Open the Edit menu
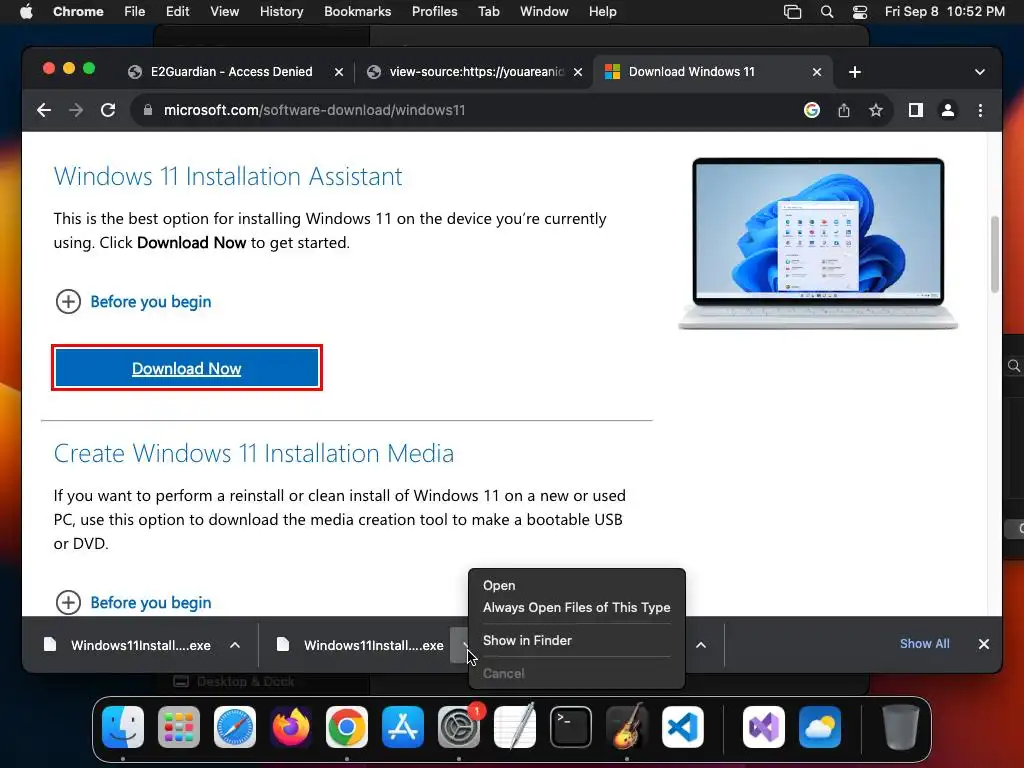The width and height of the screenshot is (1024, 768). (x=177, y=12)
